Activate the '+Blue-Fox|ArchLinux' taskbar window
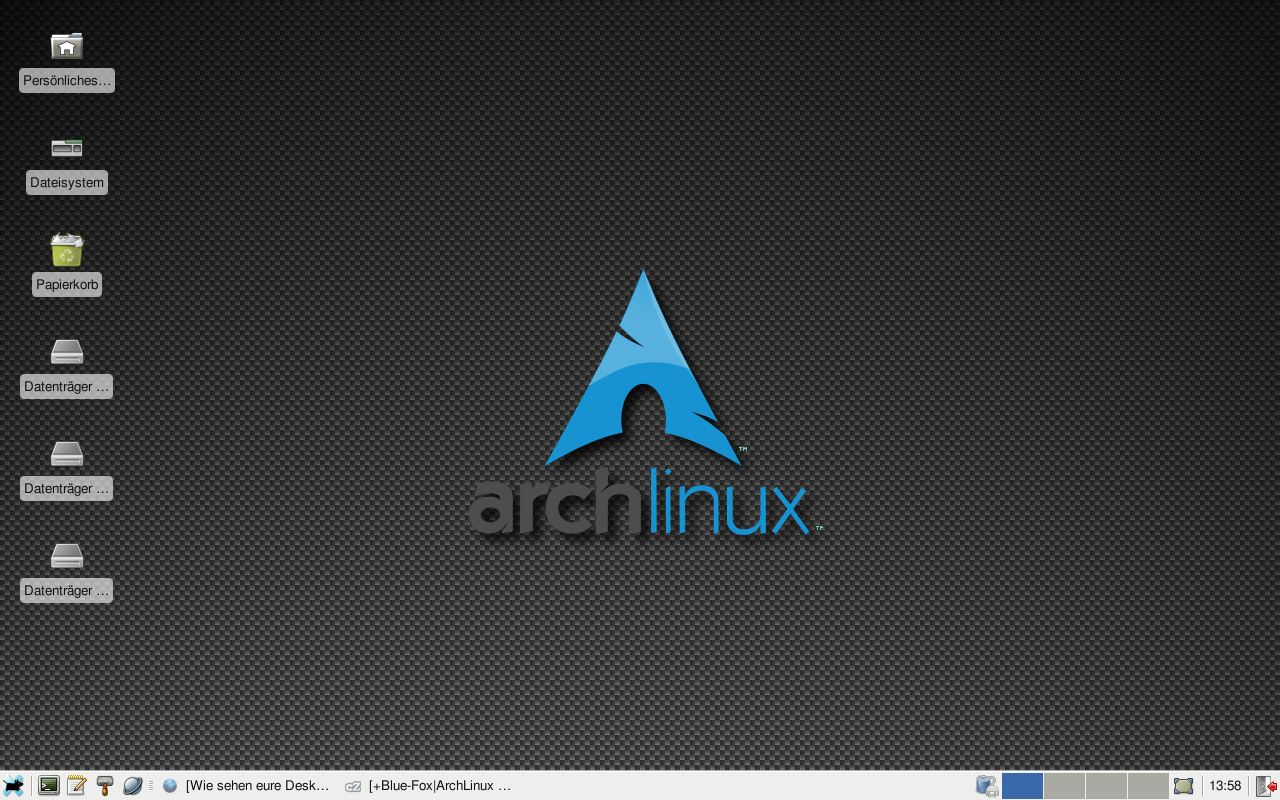Screen dimensions: 1280x800 430,786
